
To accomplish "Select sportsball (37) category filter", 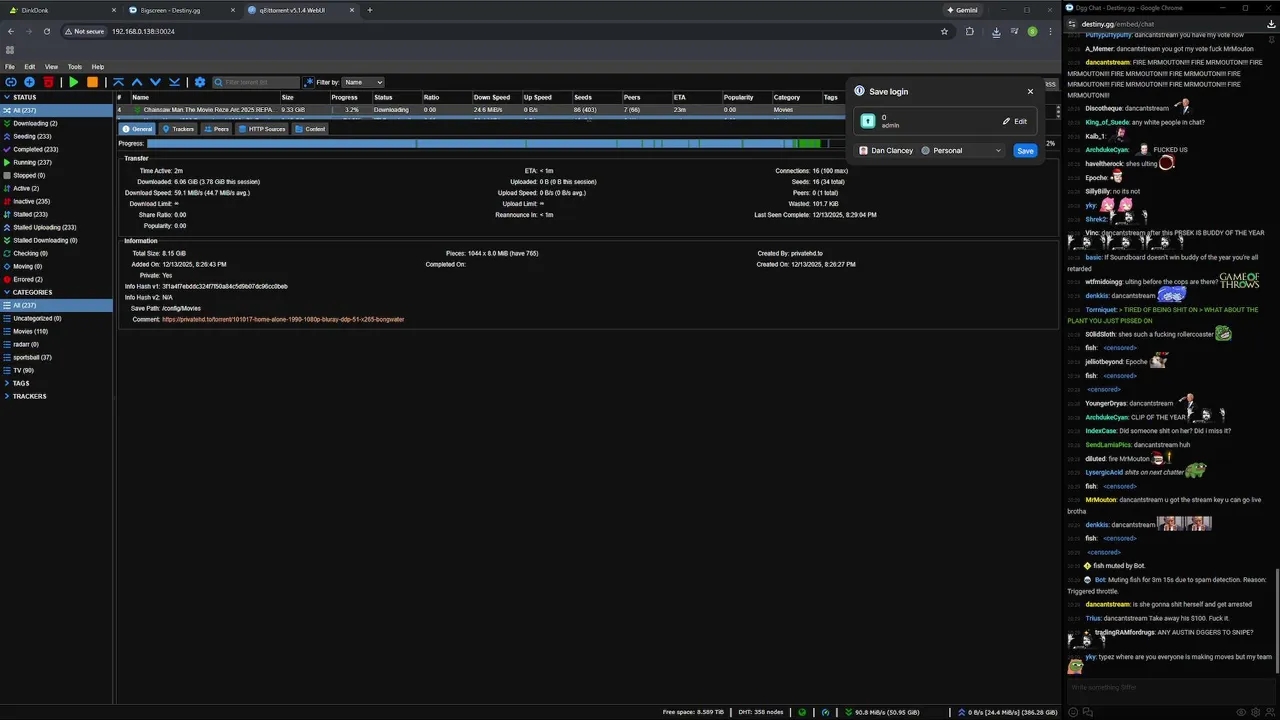I will 56,357.
